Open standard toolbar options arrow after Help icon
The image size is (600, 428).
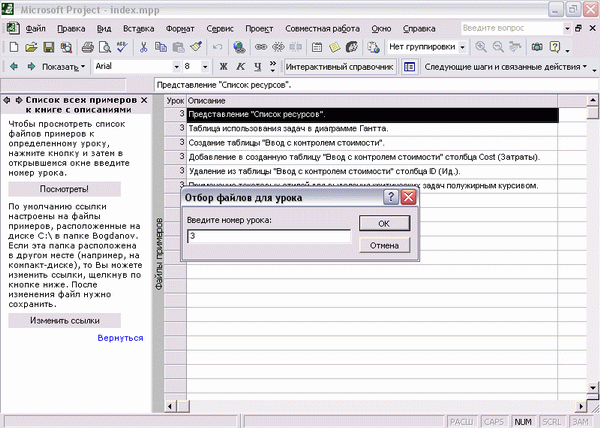click(567, 50)
